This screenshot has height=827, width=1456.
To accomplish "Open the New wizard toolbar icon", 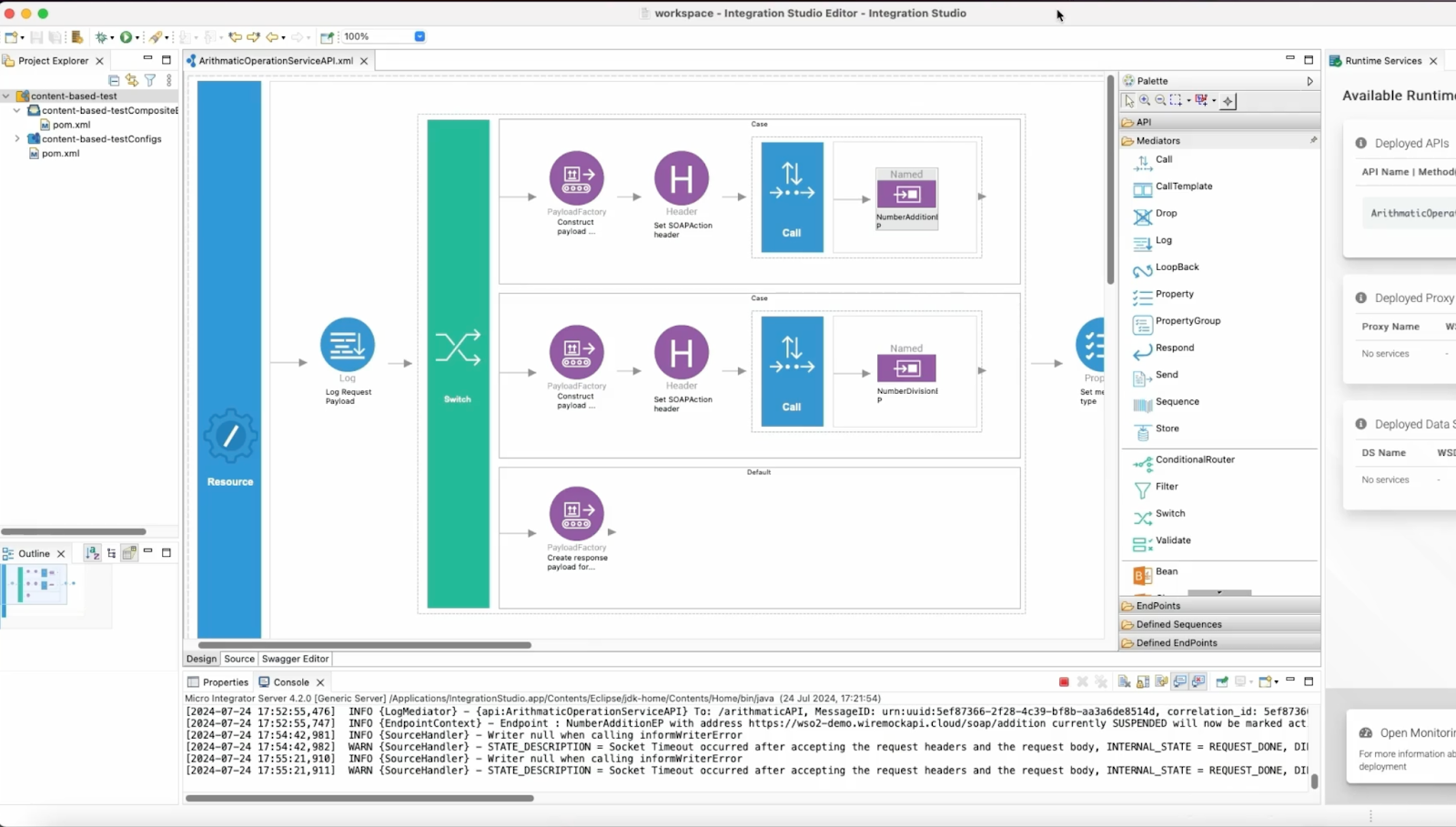I will point(11,37).
